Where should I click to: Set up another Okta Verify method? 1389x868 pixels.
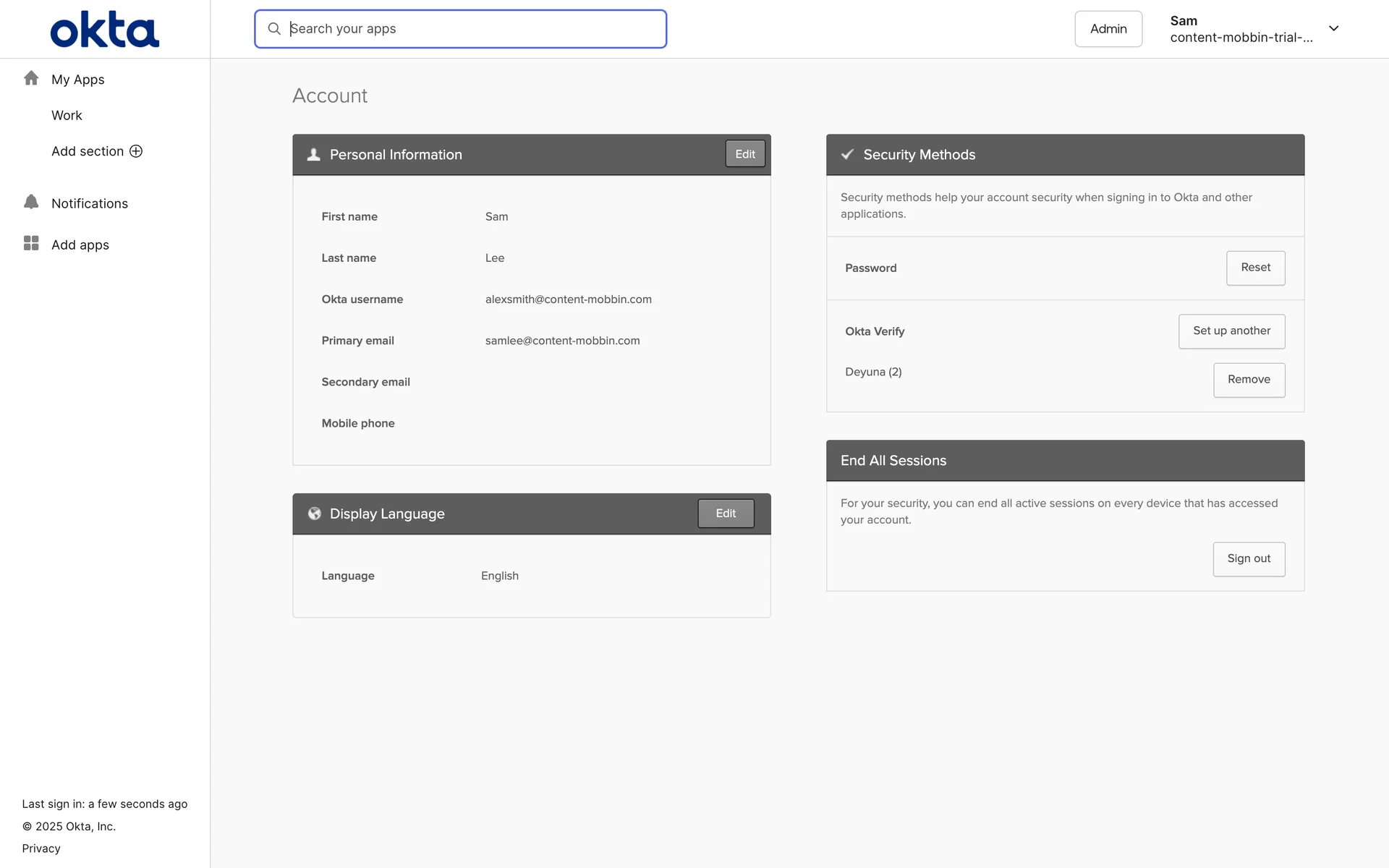[1231, 331]
